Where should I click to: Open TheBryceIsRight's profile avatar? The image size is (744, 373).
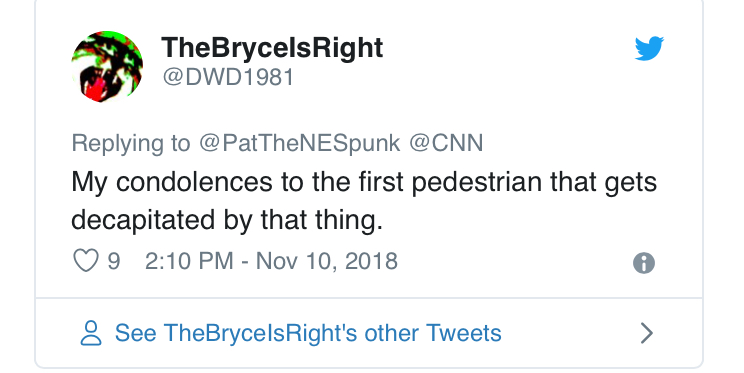pyautogui.click(x=107, y=66)
